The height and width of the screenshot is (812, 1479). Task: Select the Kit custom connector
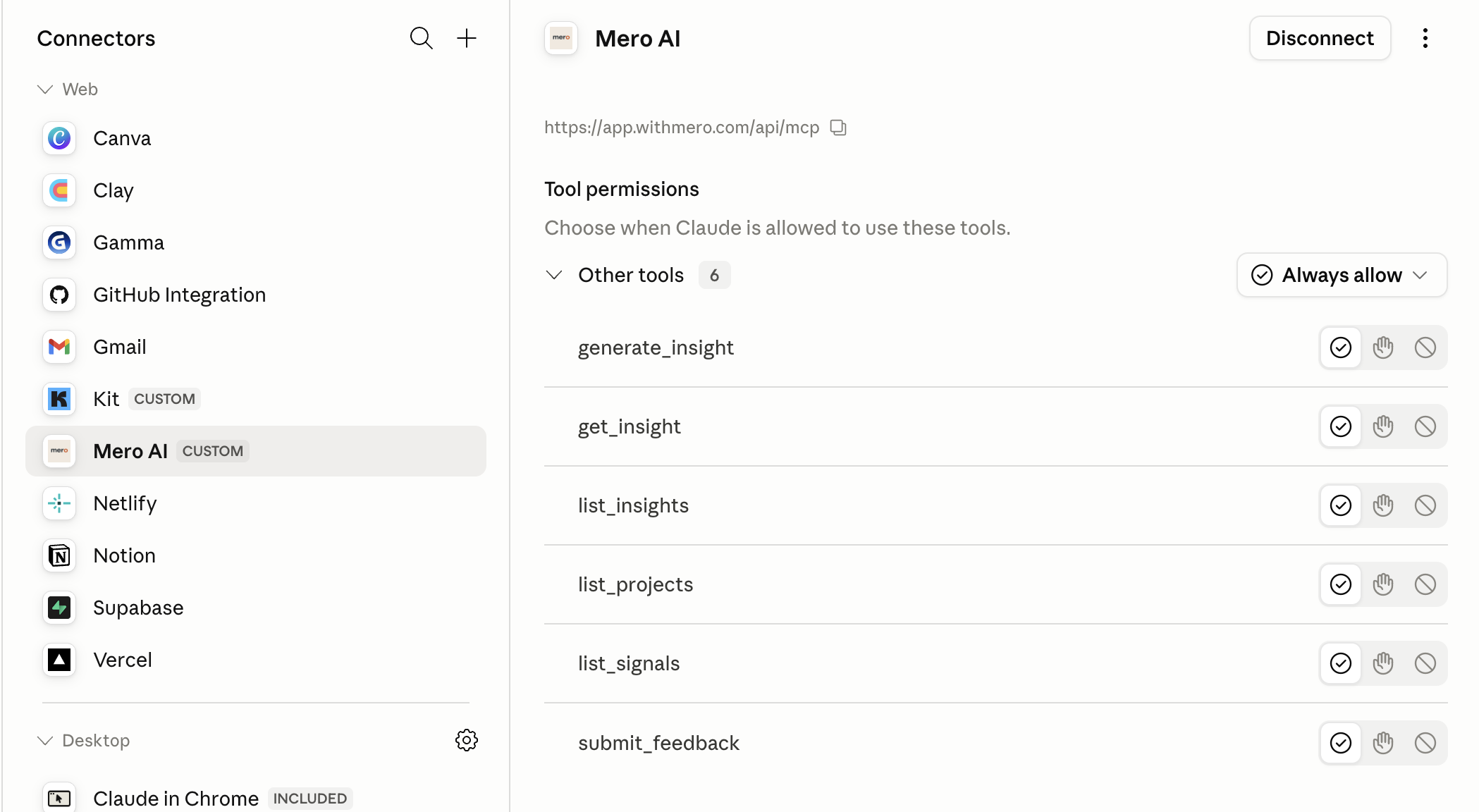[x=256, y=399]
